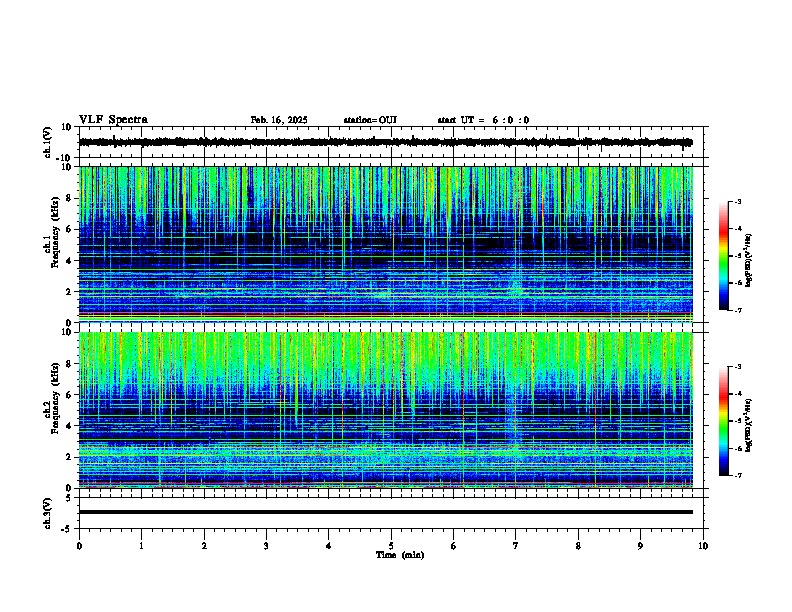Image resolution: width=792 pixels, height=612 pixels.
Task: Click the ch.2 spectrogram color scale bar
Action: 724,421
